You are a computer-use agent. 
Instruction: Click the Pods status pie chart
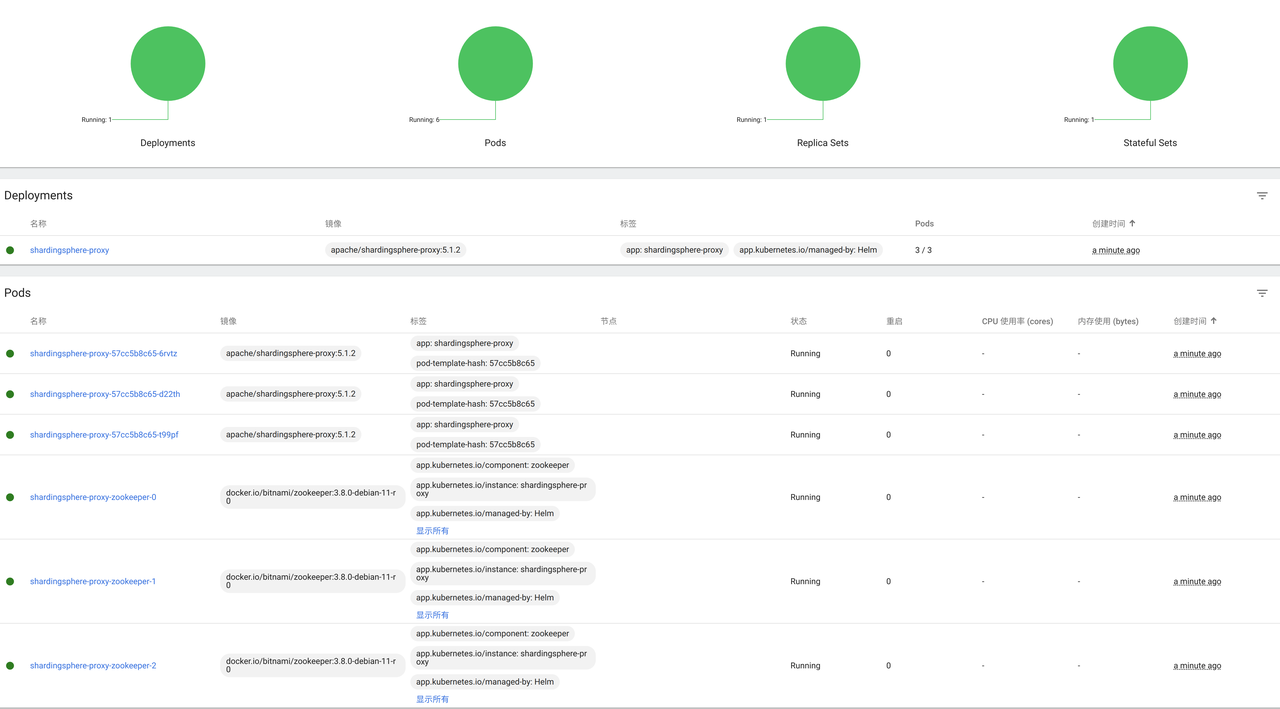[495, 62]
